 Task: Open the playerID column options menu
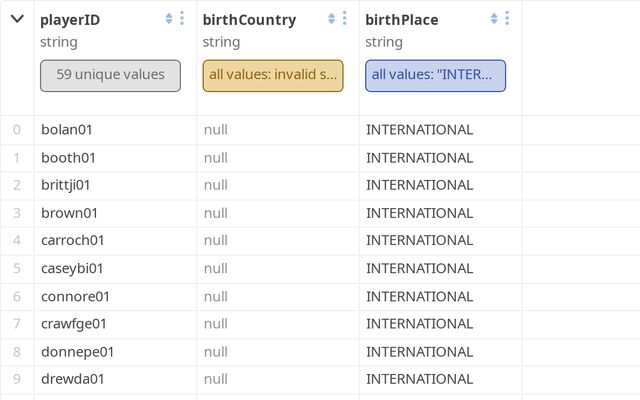182,19
